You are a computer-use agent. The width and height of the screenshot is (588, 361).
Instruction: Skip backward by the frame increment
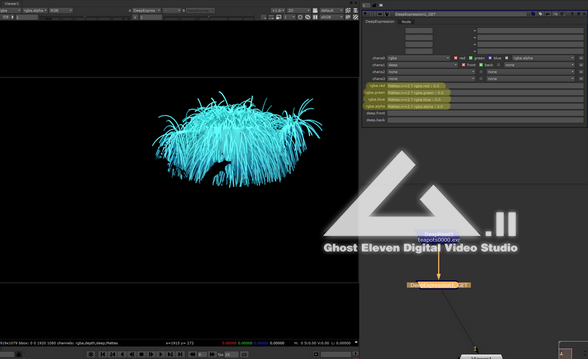[192, 354]
